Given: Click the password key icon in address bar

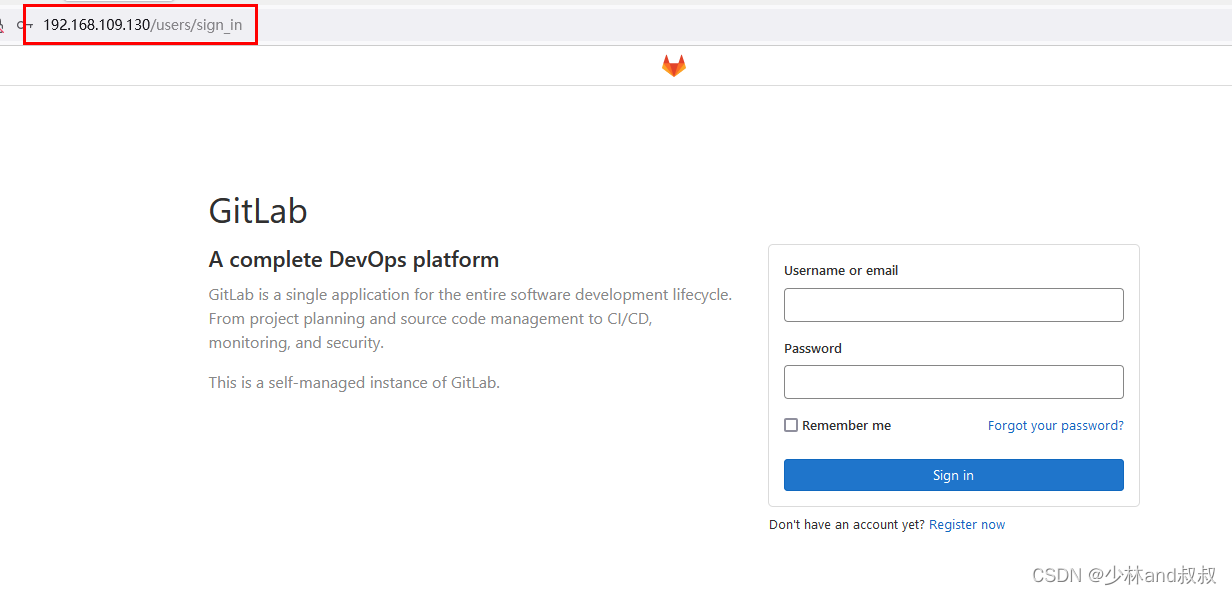Looking at the screenshot, I should pyautogui.click(x=25, y=25).
